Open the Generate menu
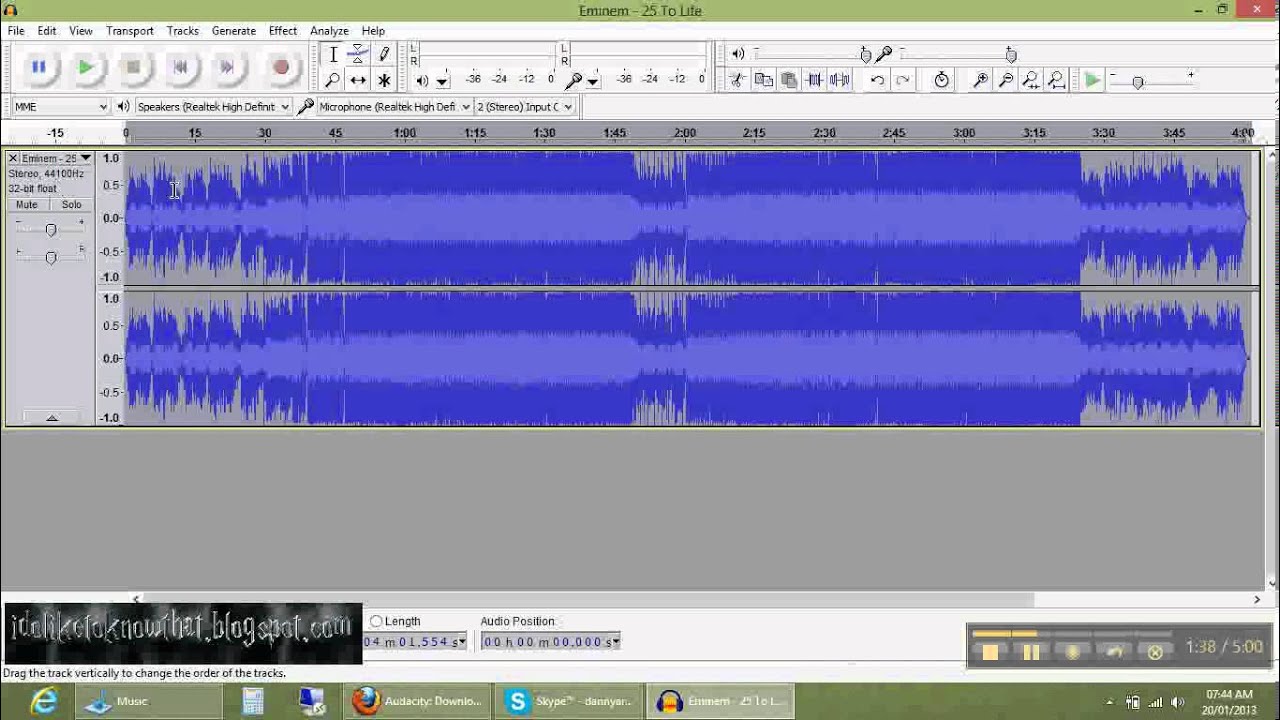Screen dimensions: 1280x720 [x=234, y=31]
